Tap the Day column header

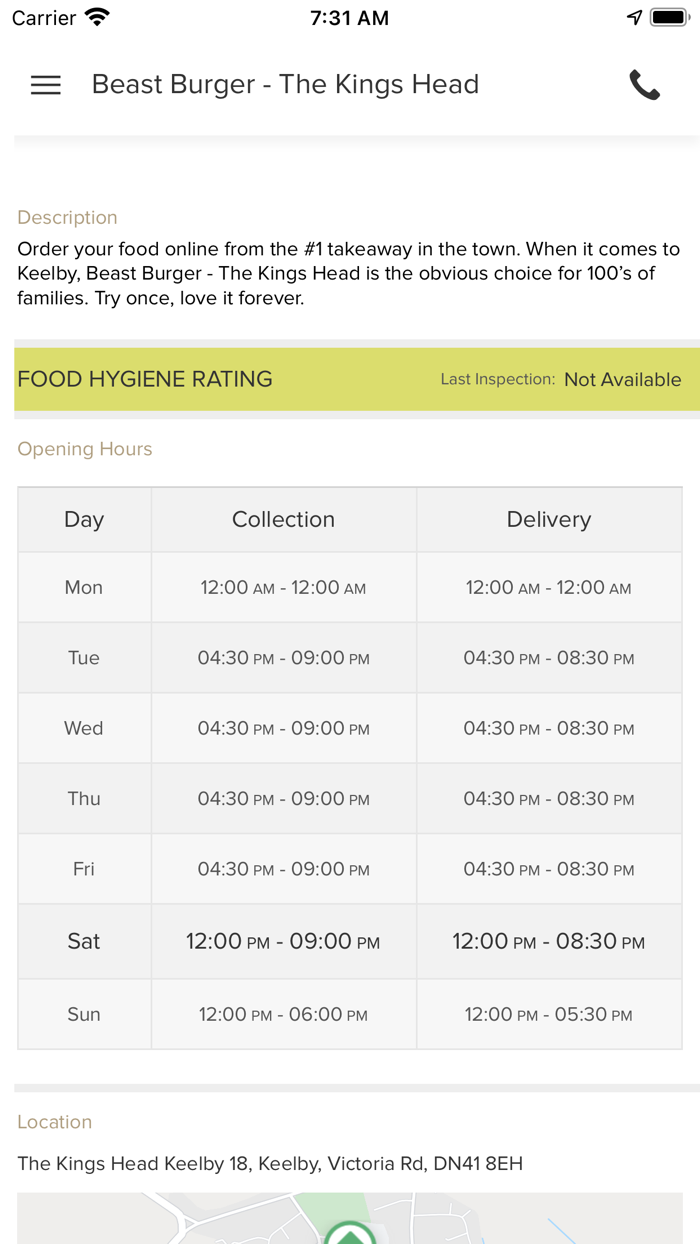84,520
